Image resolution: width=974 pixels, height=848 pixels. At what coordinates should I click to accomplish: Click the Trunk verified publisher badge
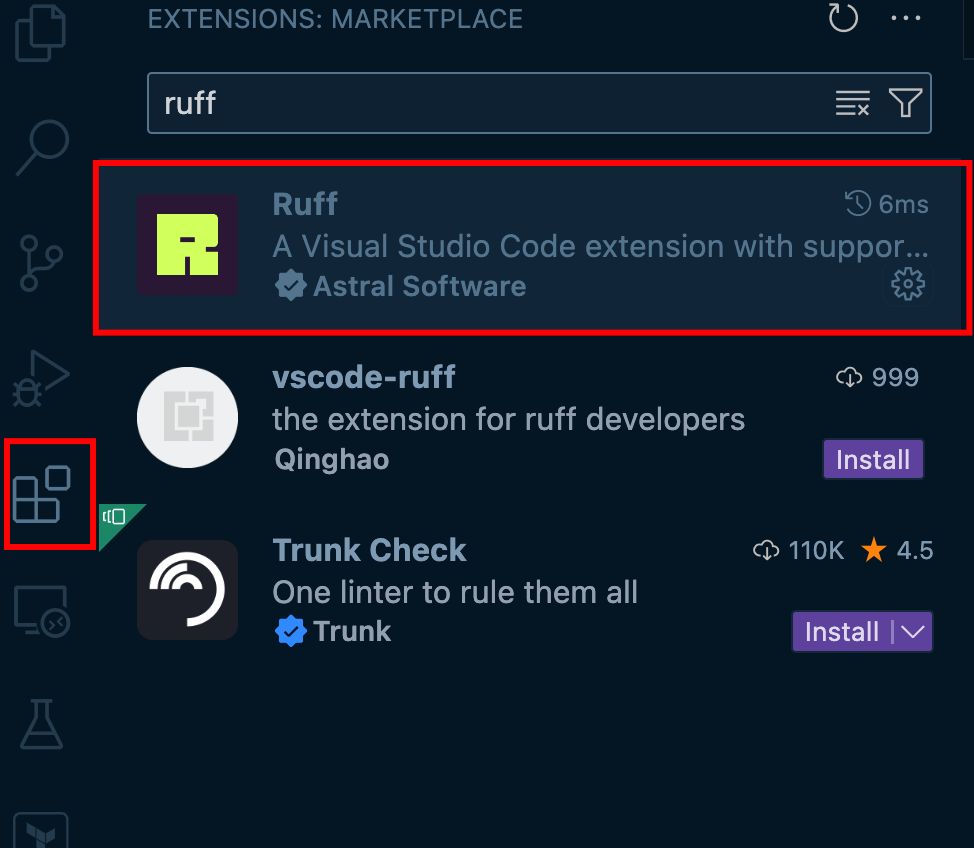(290, 631)
